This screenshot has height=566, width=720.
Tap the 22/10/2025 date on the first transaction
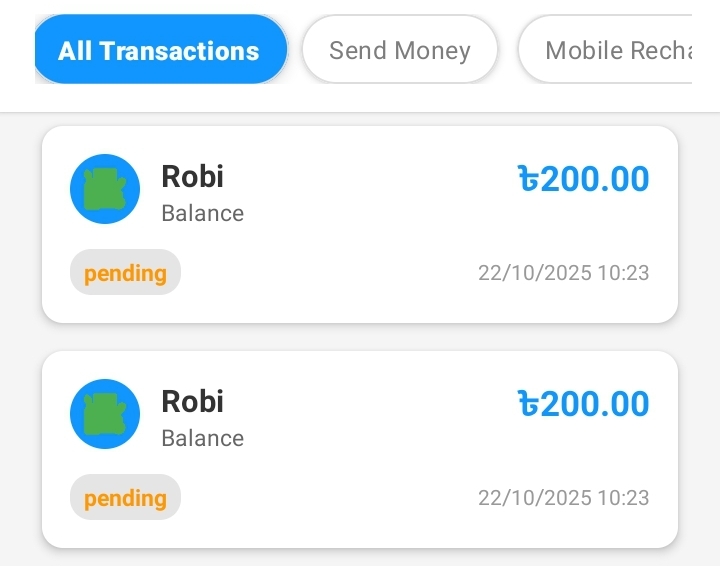click(x=534, y=273)
